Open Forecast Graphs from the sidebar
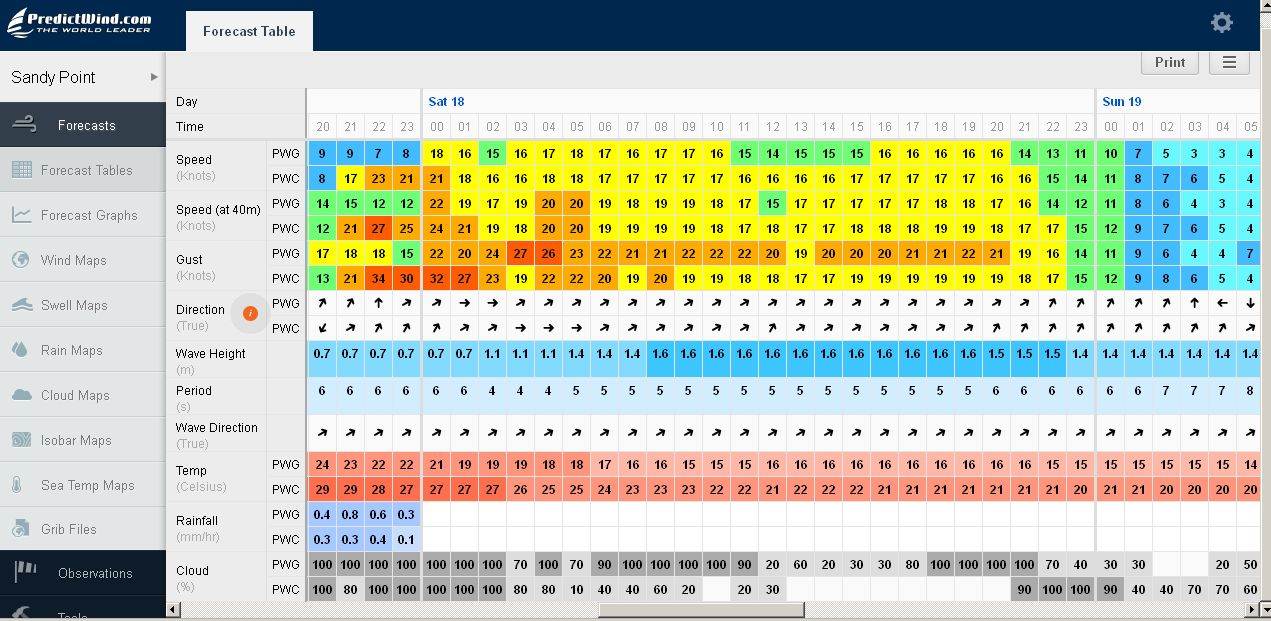Screen dimensions: 1271x621 click(x=88, y=215)
